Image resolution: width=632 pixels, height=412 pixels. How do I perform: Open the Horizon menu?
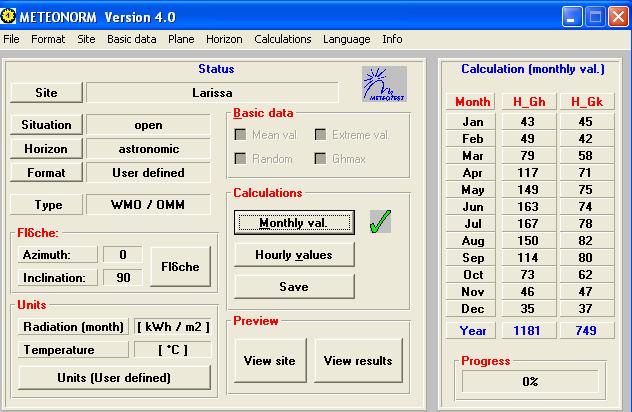click(x=224, y=39)
